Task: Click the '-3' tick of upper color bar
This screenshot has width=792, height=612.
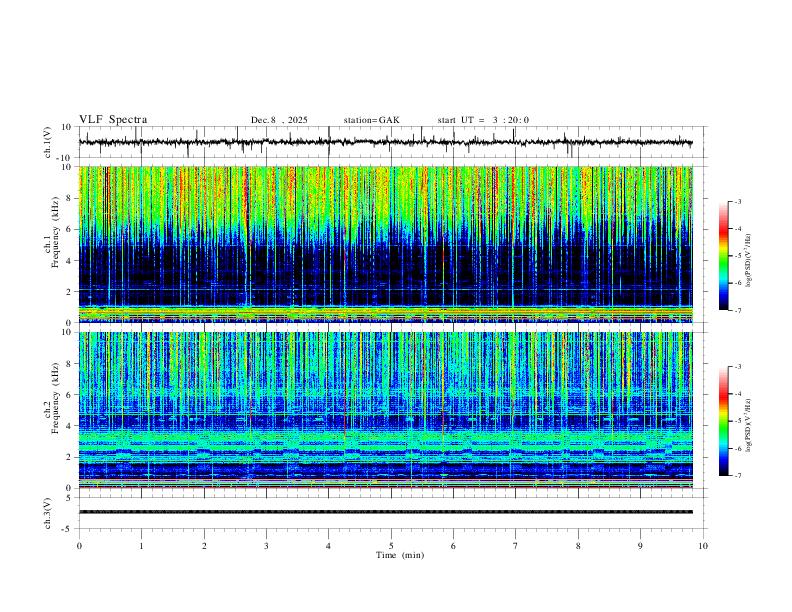Action: point(737,201)
